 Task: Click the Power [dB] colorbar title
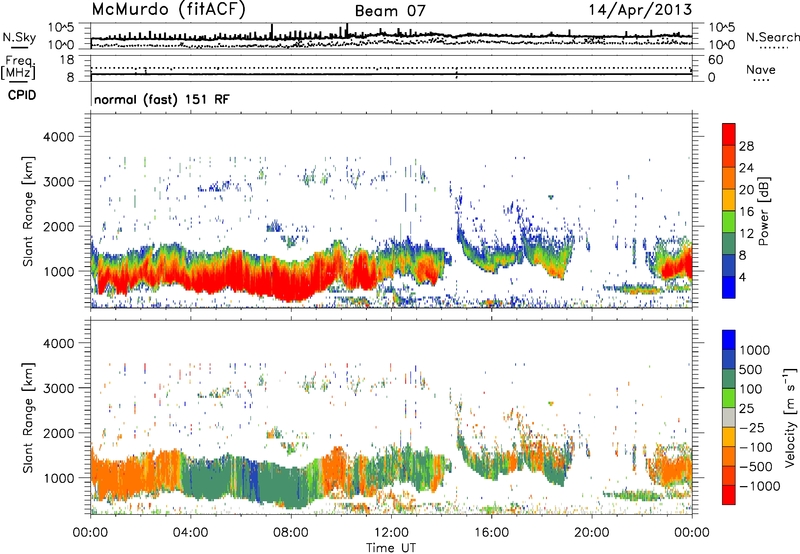point(764,211)
